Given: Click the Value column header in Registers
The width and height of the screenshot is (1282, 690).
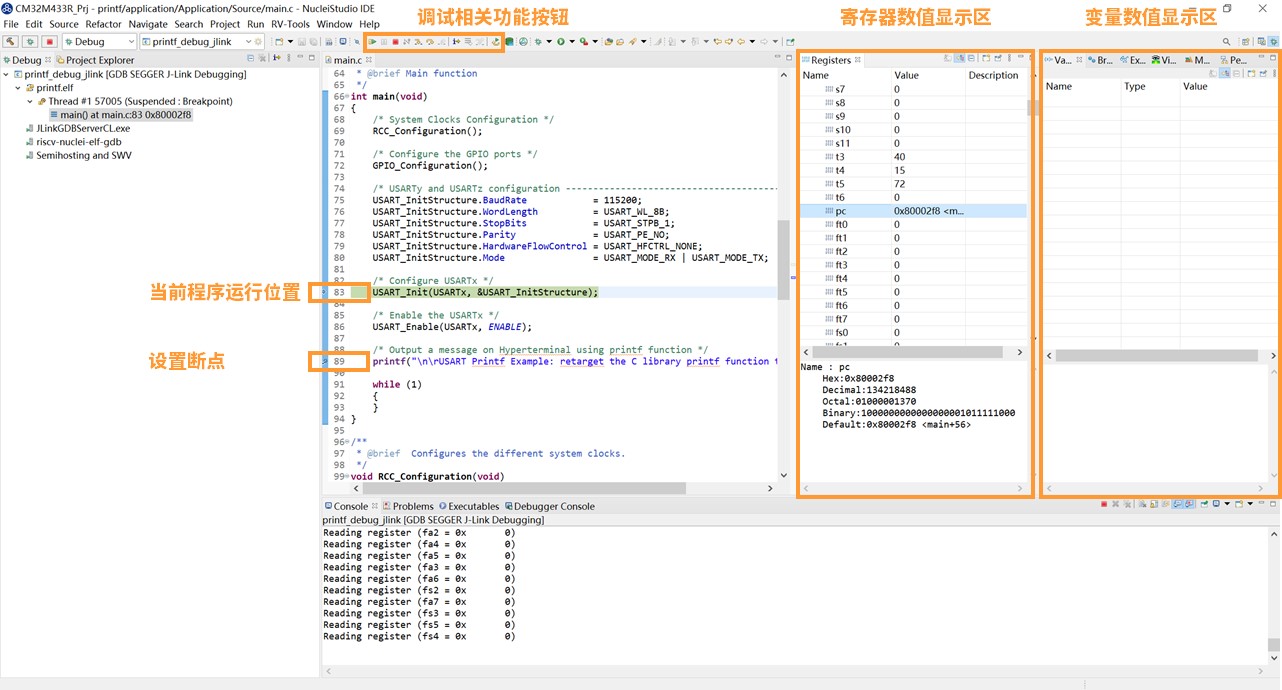Looking at the screenshot, I should (928, 75).
